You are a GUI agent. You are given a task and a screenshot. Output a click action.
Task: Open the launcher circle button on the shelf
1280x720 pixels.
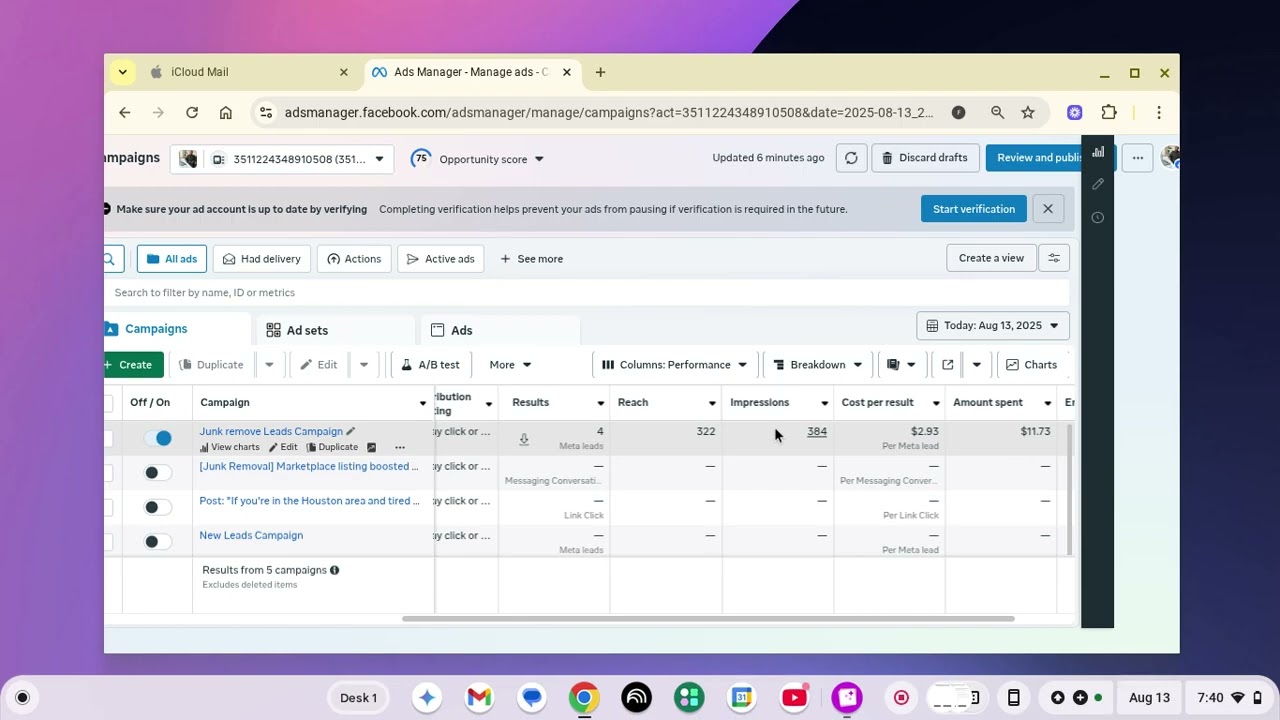(x=22, y=698)
